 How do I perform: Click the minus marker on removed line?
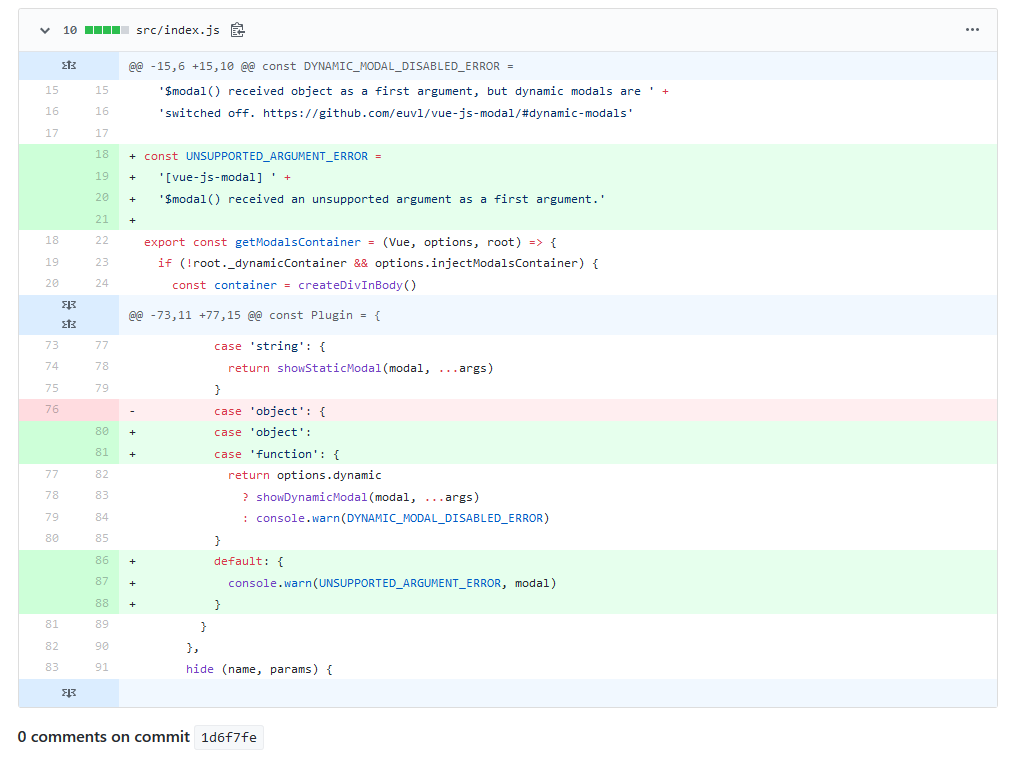click(133, 411)
